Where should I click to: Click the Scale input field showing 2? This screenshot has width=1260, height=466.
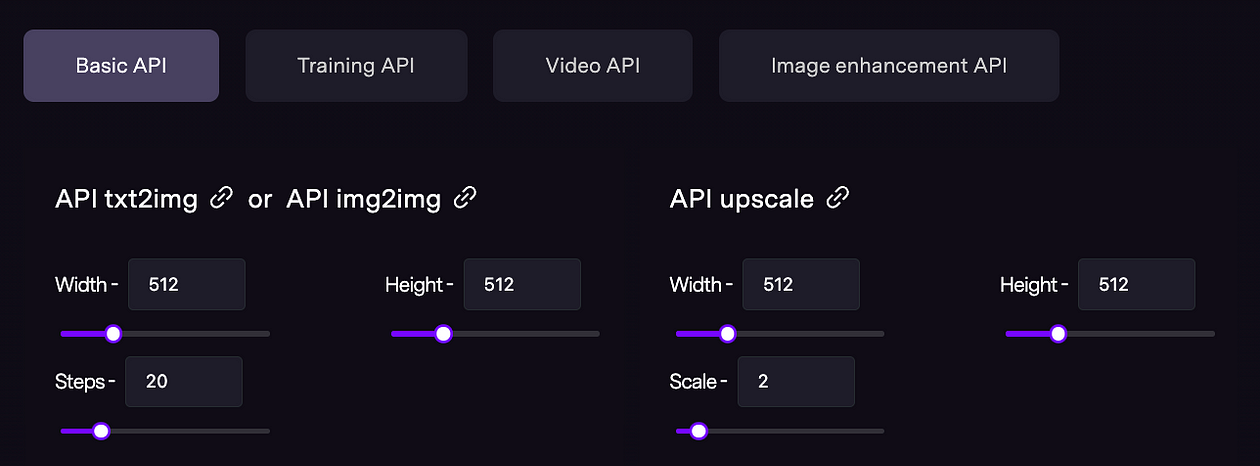tap(796, 381)
